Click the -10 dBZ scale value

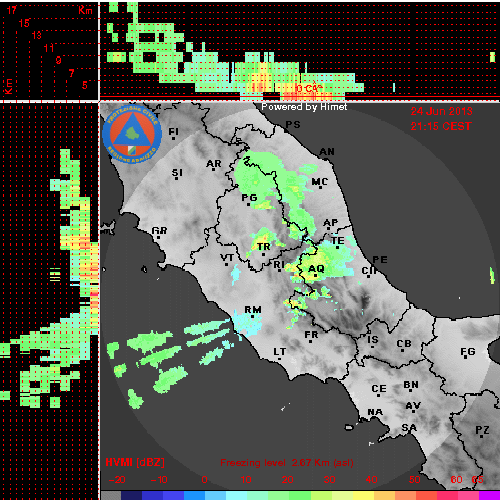[159, 480]
